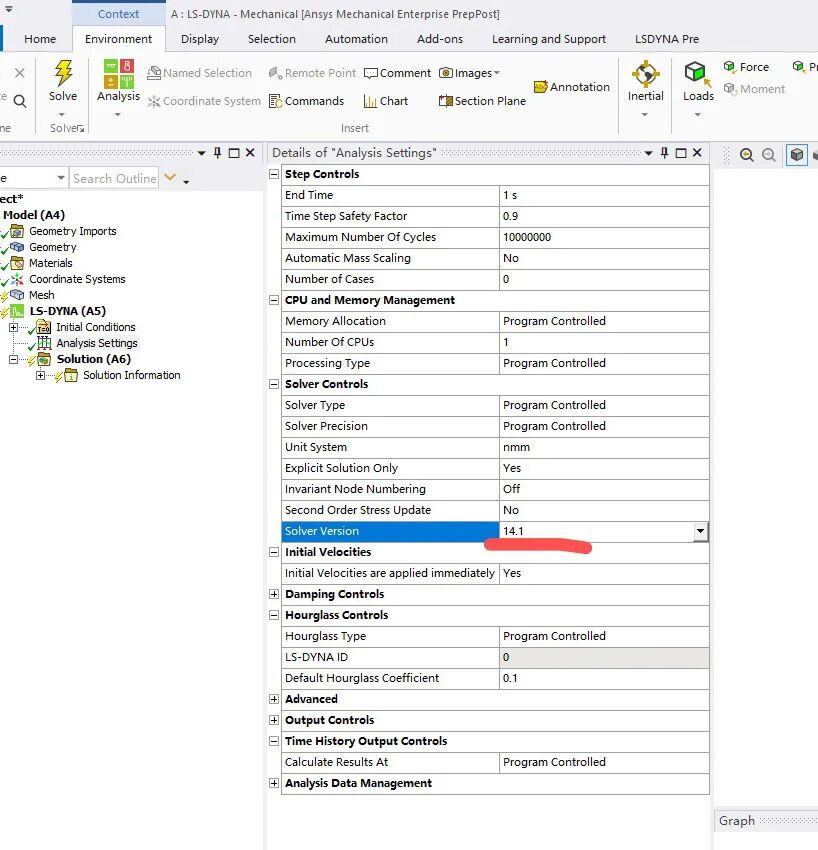Click the Number Of CPUs value
This screenshot has height=850, width=818.
[604, 342]
